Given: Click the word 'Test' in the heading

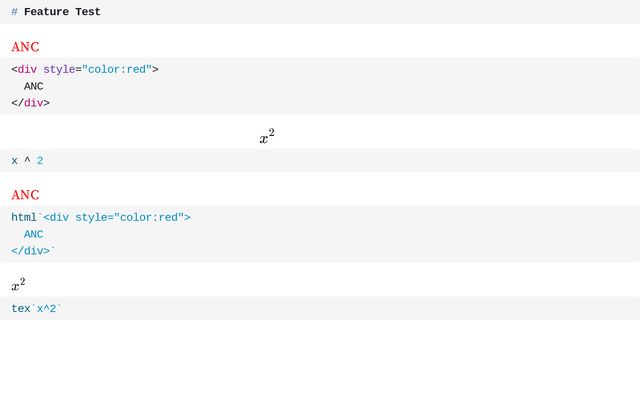Looking at the screenshot, I should 85,12.
